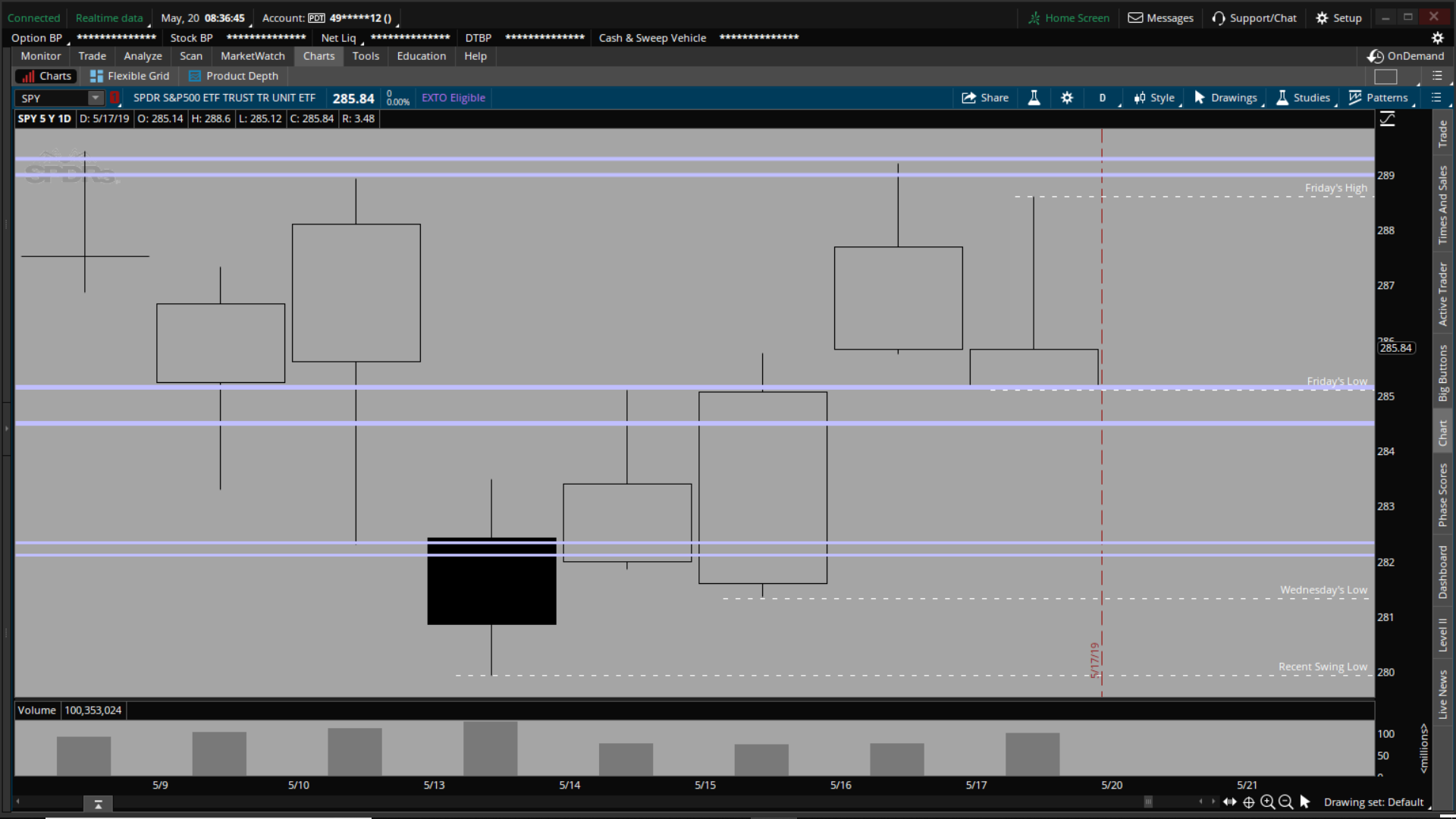Viewport: 1456px width, 819px height.
Task: Open the Monitor tab
Action: pyautogui.click(x=41, y=56)
